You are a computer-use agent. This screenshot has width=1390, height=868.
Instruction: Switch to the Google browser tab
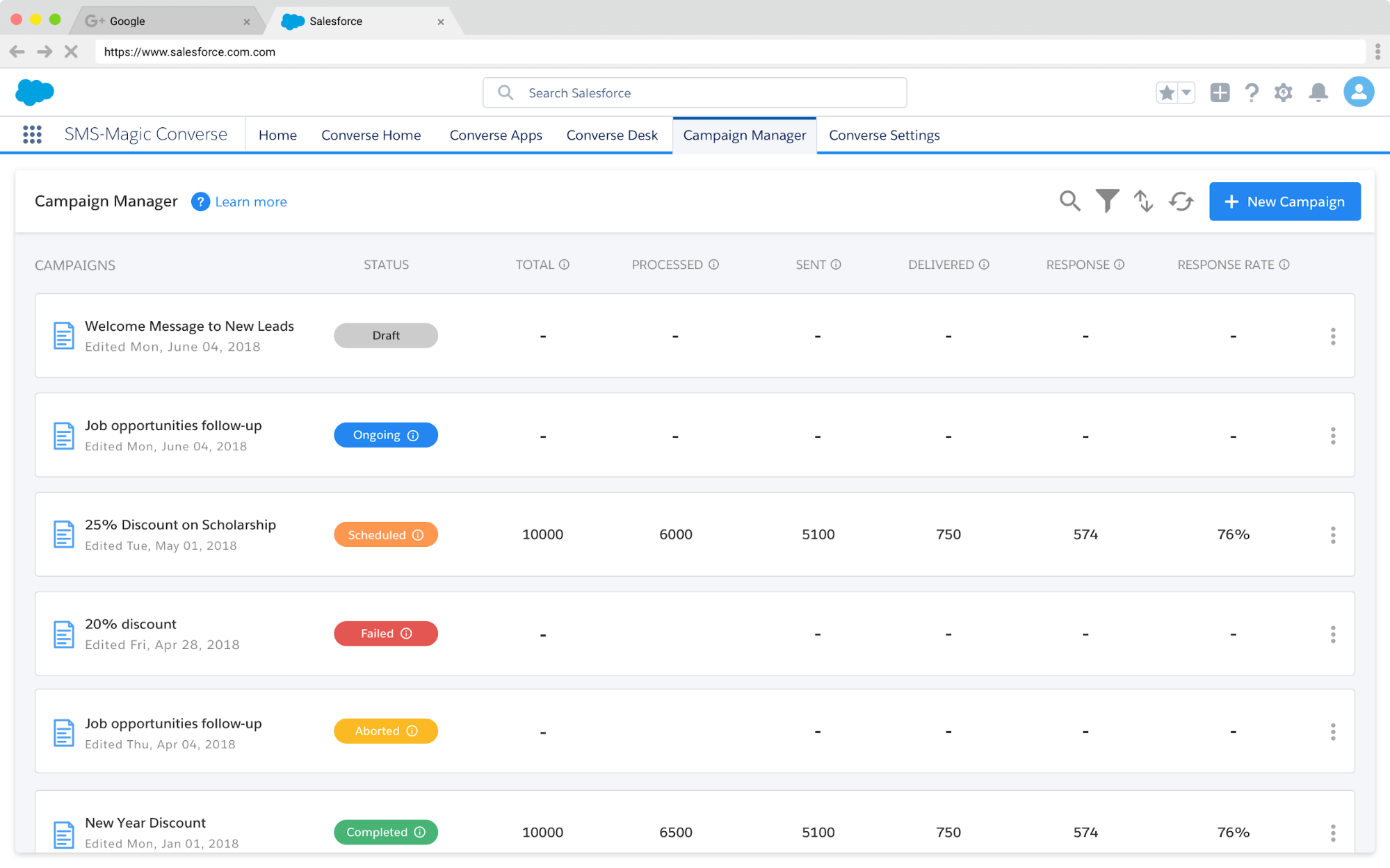coord(167,21)
